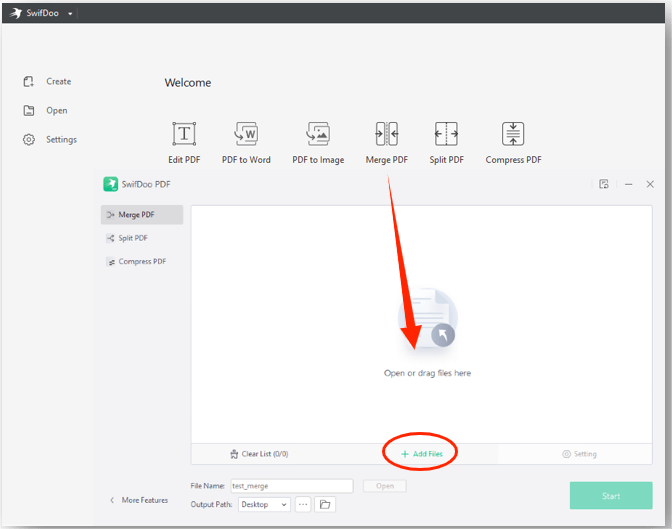Minimize the SwifDoo PDF dialog
The height and width of the screenshot is (529, 672).
pyautogui.click(x=629, y=184)
